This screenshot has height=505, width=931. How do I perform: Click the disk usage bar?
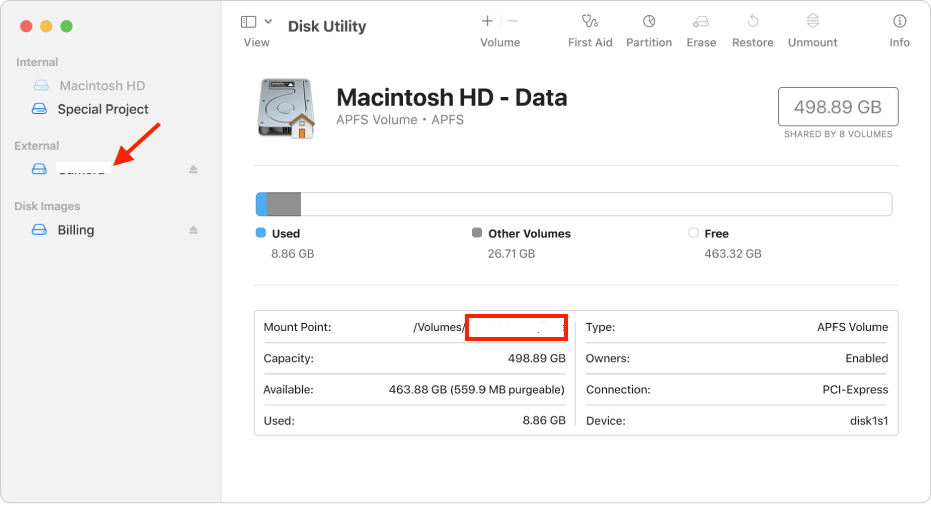click(x=574, y=204)
